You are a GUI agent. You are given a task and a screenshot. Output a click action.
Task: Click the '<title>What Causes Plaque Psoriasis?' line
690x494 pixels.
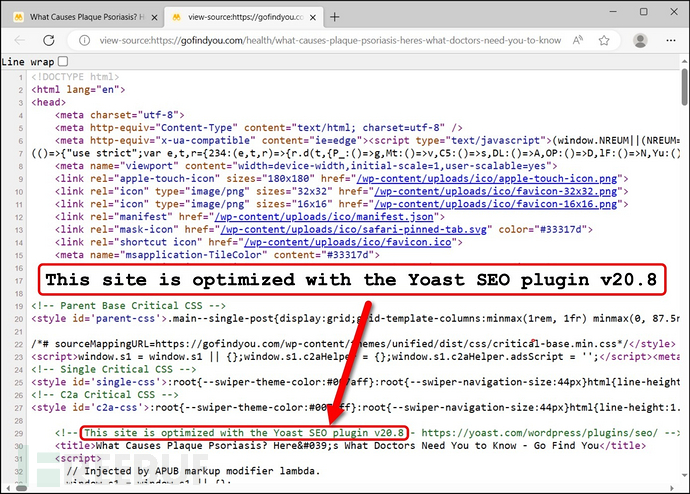click(x=350, y=446)
